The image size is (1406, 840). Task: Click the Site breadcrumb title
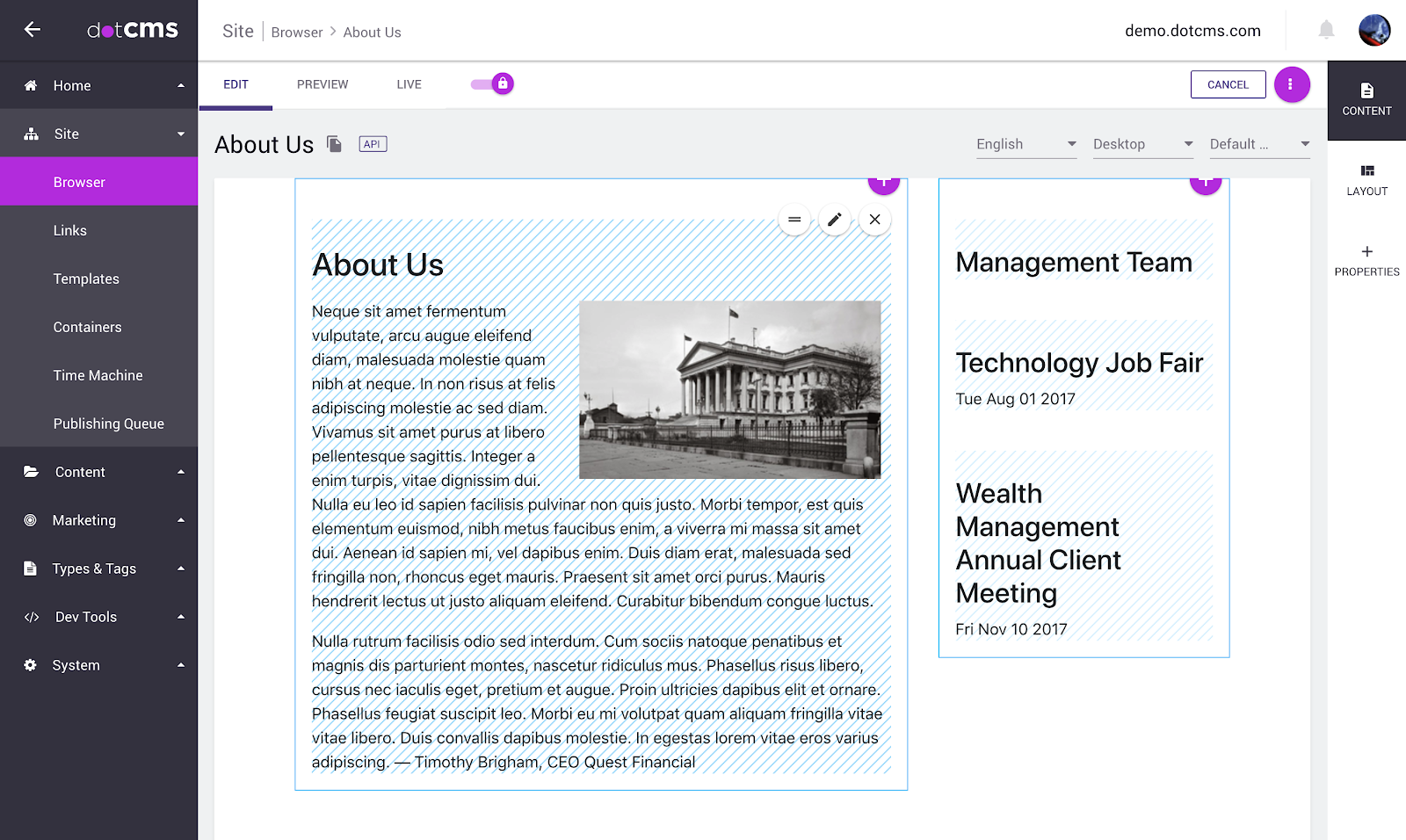point(238,32)
